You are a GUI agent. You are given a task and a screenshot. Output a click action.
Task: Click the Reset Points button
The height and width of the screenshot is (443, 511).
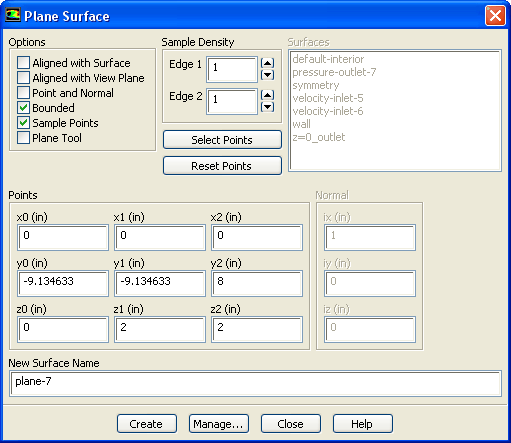coord(222,166)
